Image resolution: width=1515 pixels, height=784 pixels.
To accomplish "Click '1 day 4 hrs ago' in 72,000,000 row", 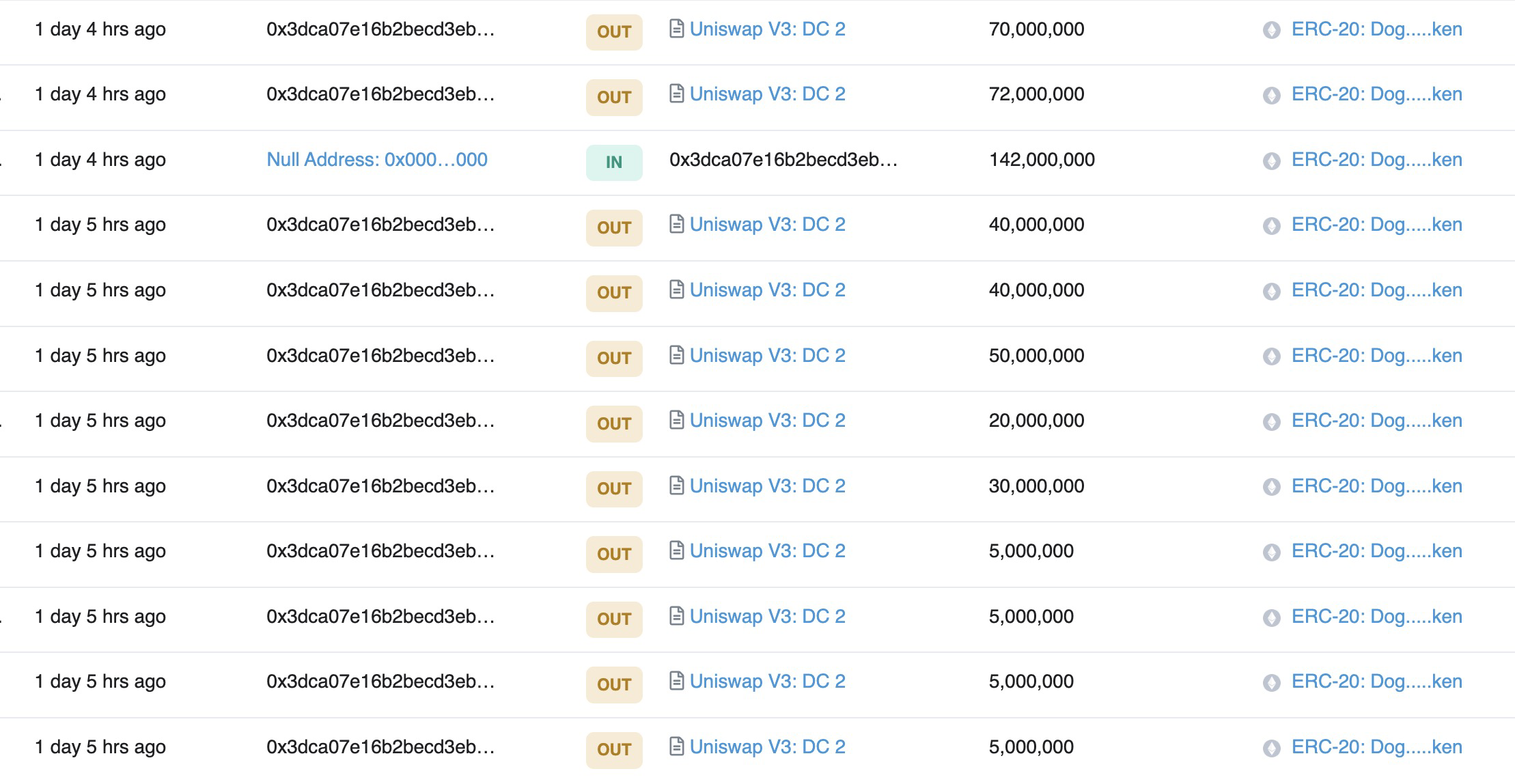I will point(100,94).
